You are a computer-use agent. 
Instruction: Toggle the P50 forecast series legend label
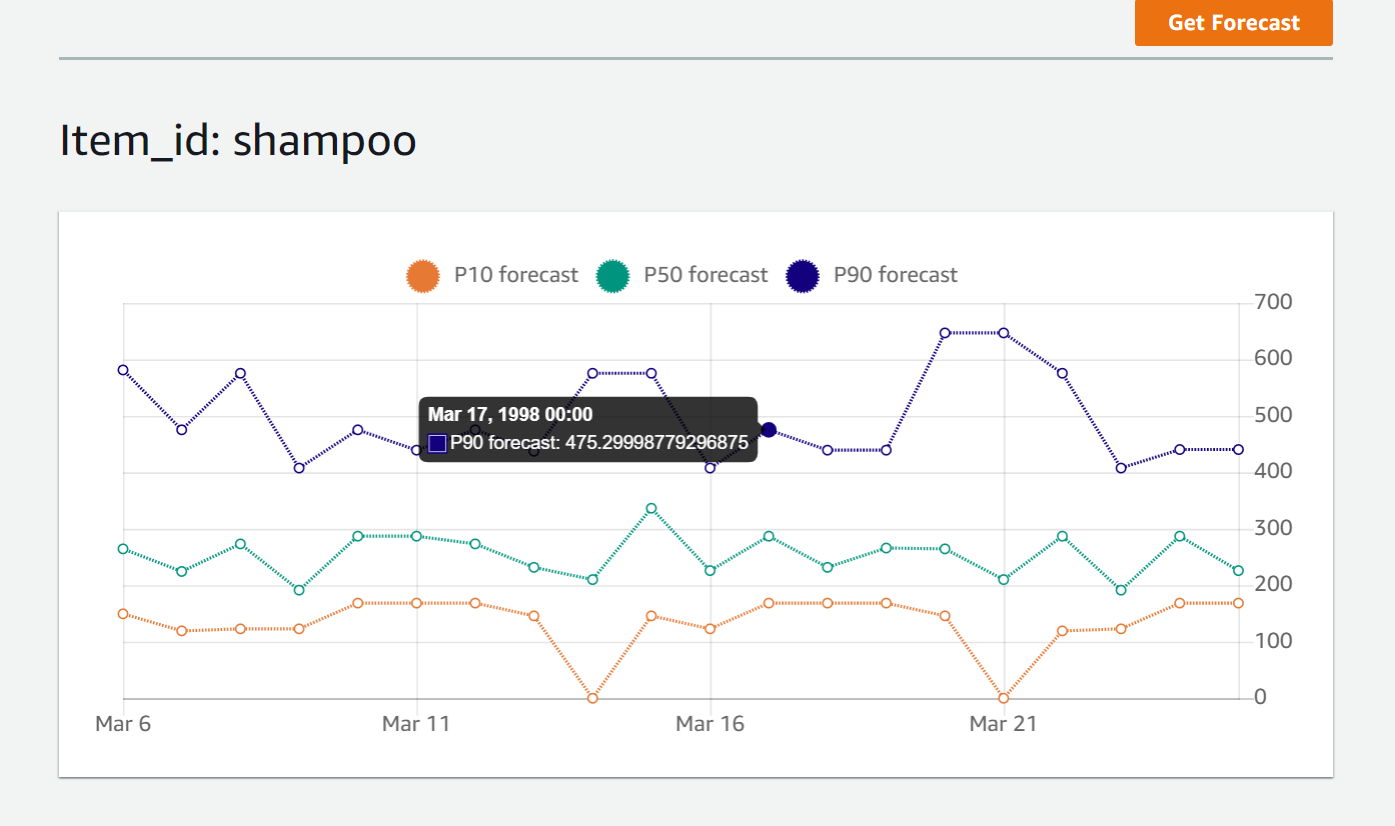(x=705, y=275)
